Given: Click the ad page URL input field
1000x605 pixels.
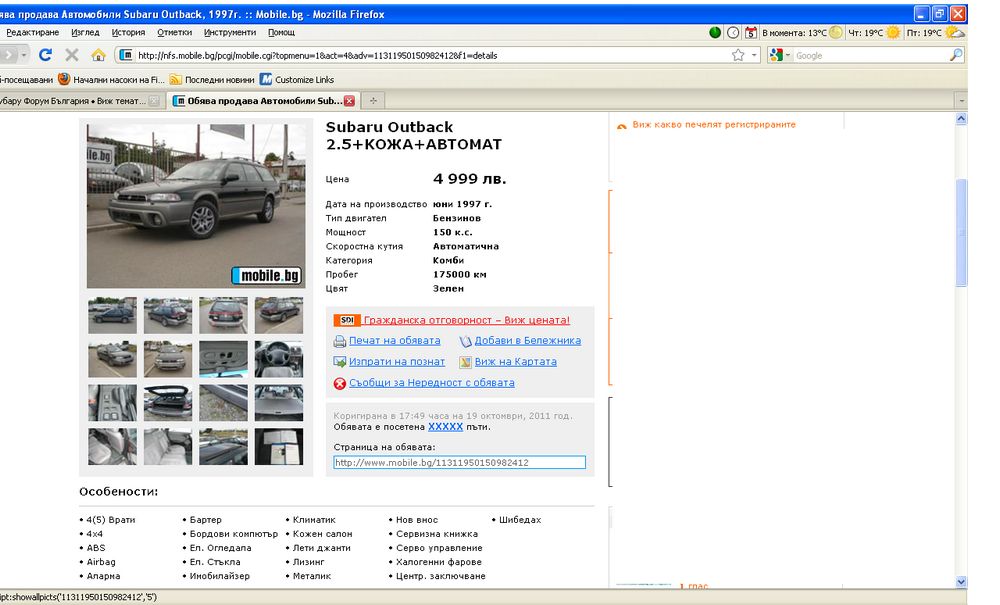Looking at the screenshot, I should click(x=459, y=462).
